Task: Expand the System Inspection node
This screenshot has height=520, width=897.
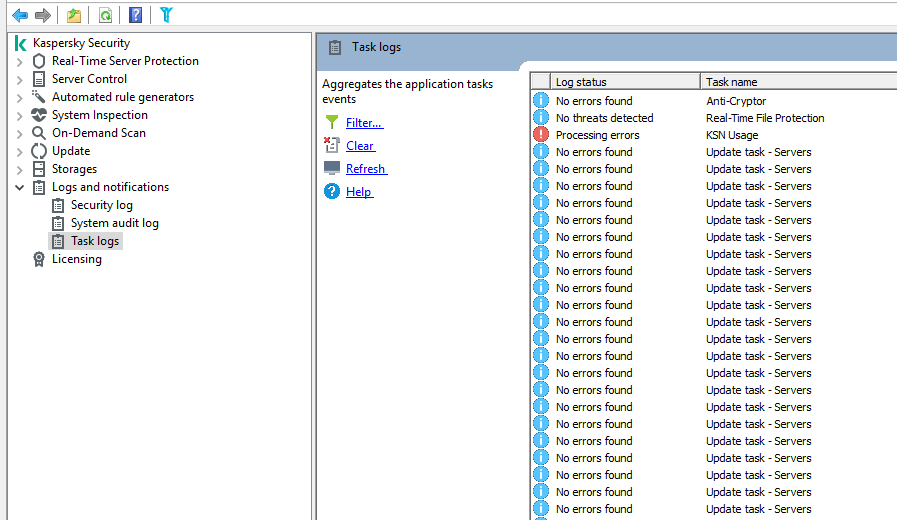Action: 19,116
